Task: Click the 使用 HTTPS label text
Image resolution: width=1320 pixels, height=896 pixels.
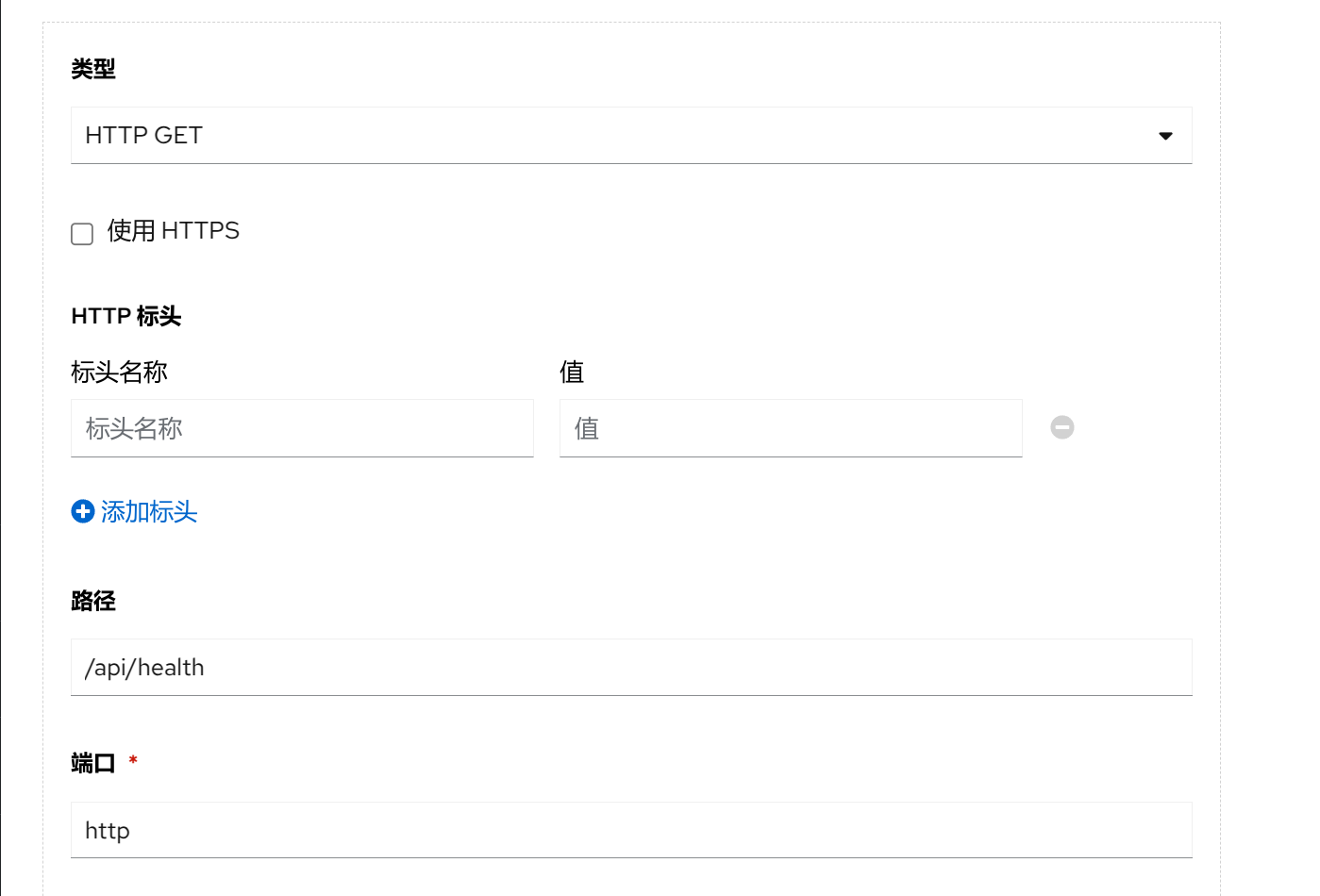Action: coord(174,231)
